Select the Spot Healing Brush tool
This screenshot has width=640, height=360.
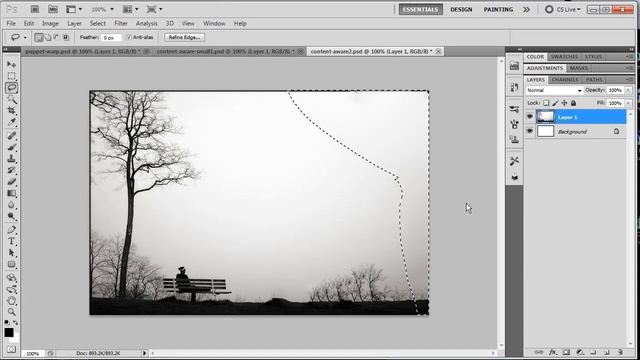(11, 136)
